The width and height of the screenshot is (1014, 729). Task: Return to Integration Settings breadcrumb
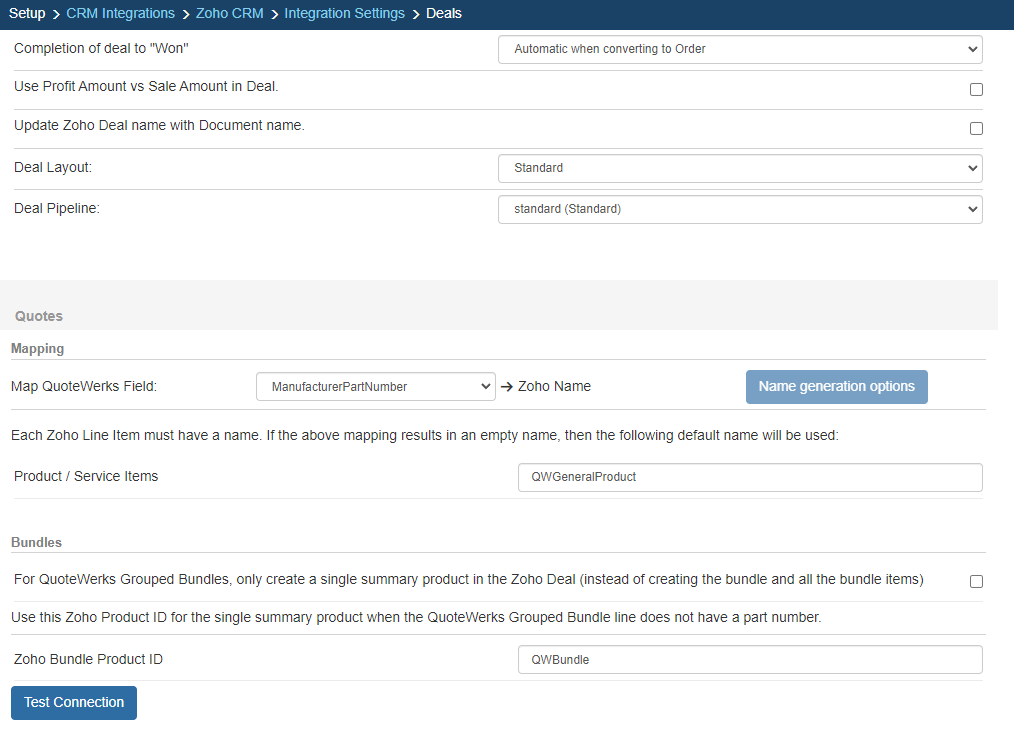click(x=344, y=14)
